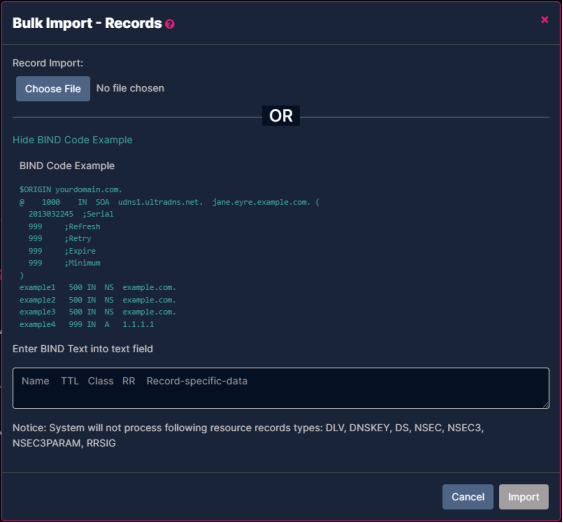Image resolution: width=563 pixels, height=523 pixels.
Task: Open the help icon beside Bulk Import title
Action: coord(170,24)
